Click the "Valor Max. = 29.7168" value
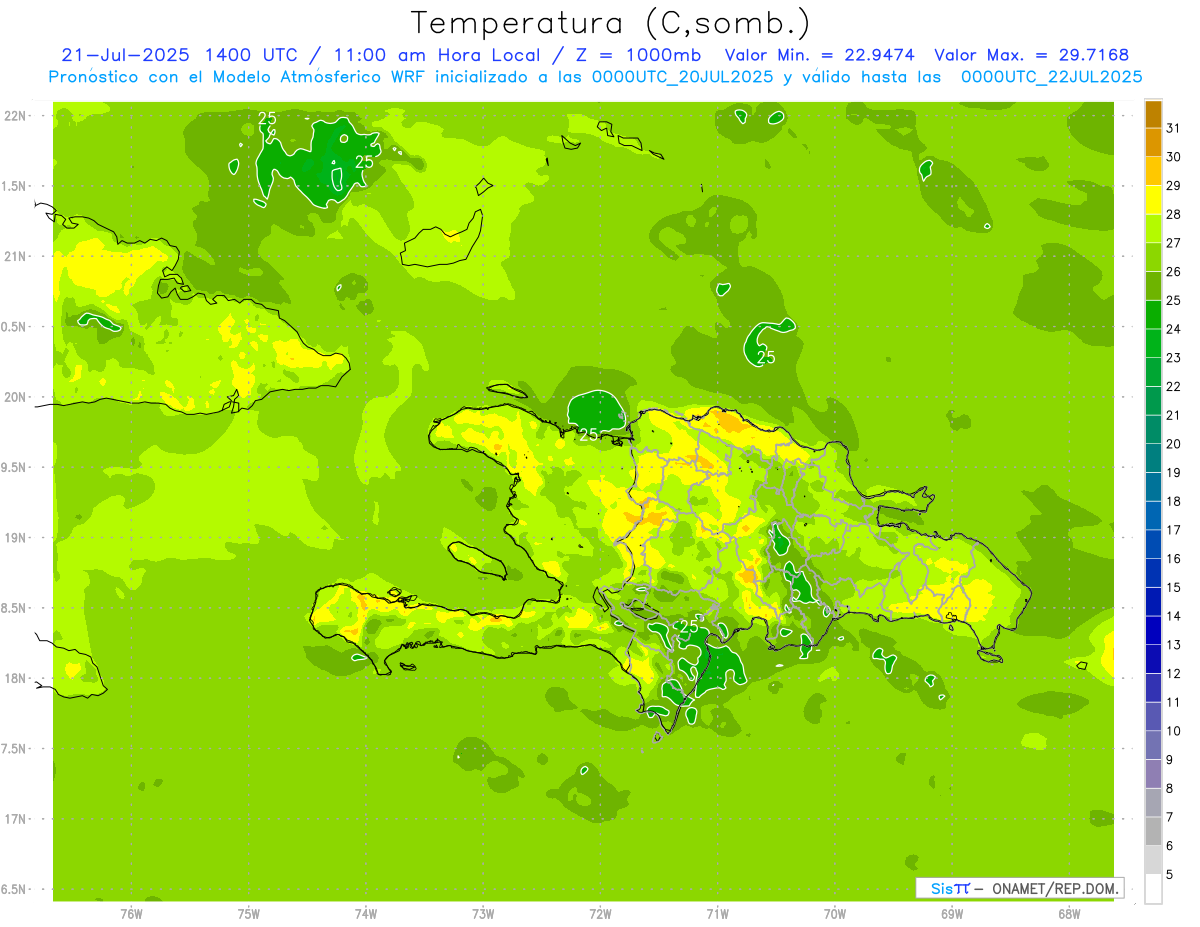 (x=1032, y=55)
